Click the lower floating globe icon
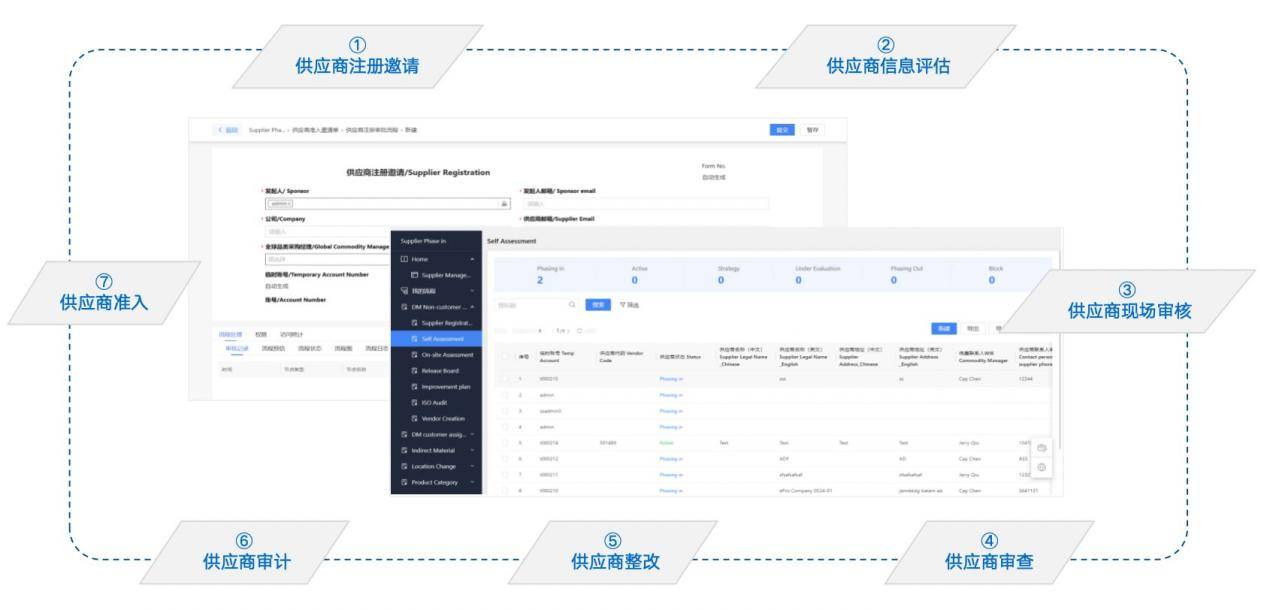This screenshot has height=610, width=1267. [1041, 467]
